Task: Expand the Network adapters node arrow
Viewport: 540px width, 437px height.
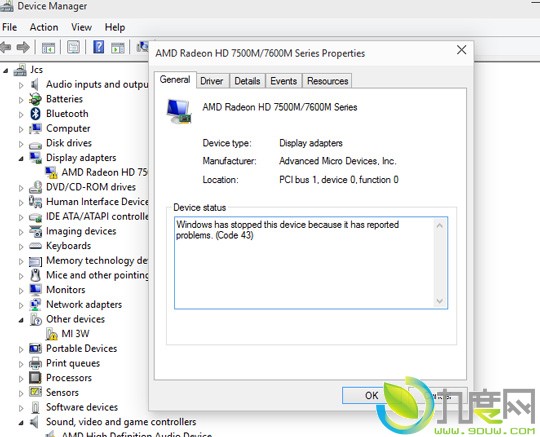Action: (21, 305)
